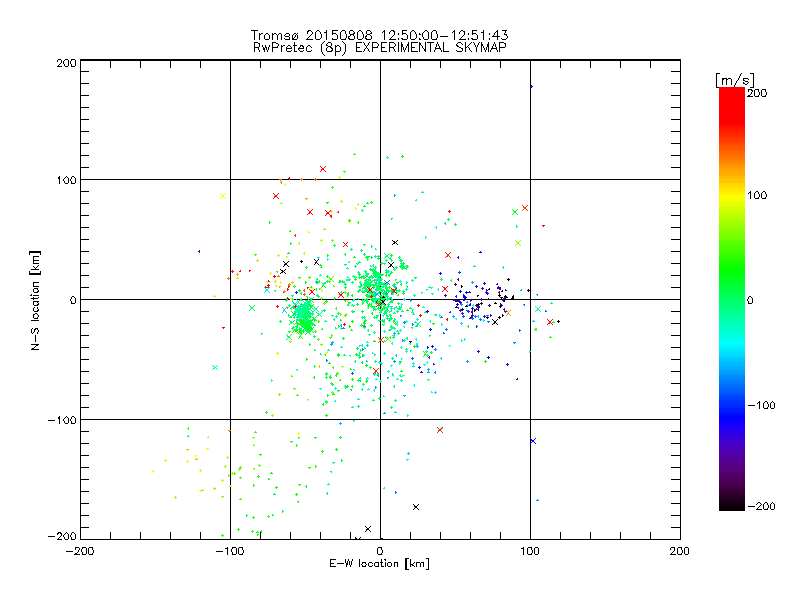The image size is (800, 600).
Task: Click the N-S axis tick label "100"
Action: pos(66,181)
